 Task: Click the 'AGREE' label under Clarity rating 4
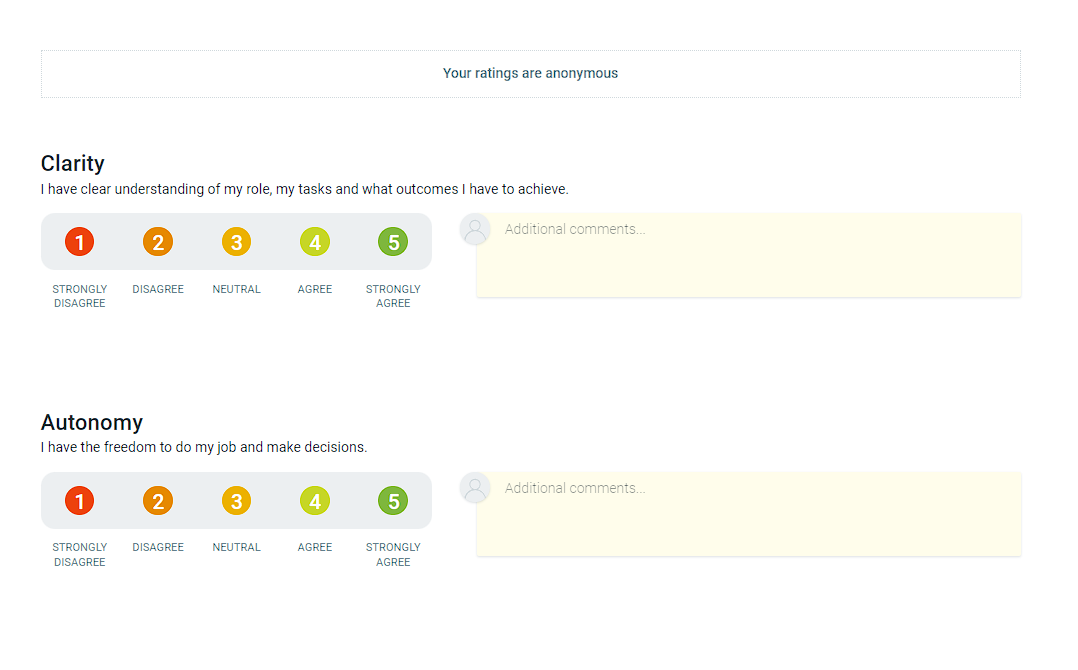[x=315, y=289]
